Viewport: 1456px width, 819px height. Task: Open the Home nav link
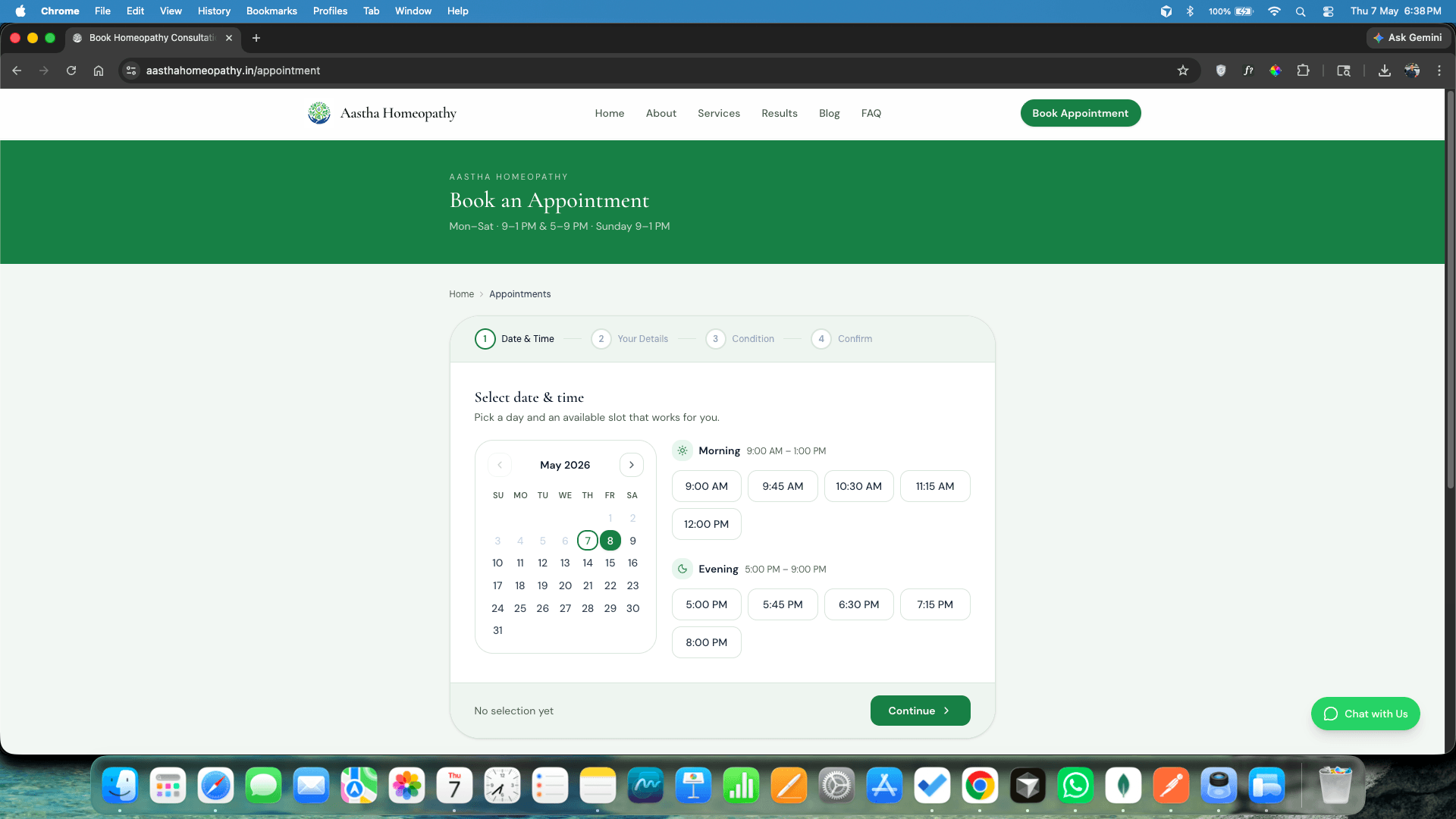pos(610,113)
